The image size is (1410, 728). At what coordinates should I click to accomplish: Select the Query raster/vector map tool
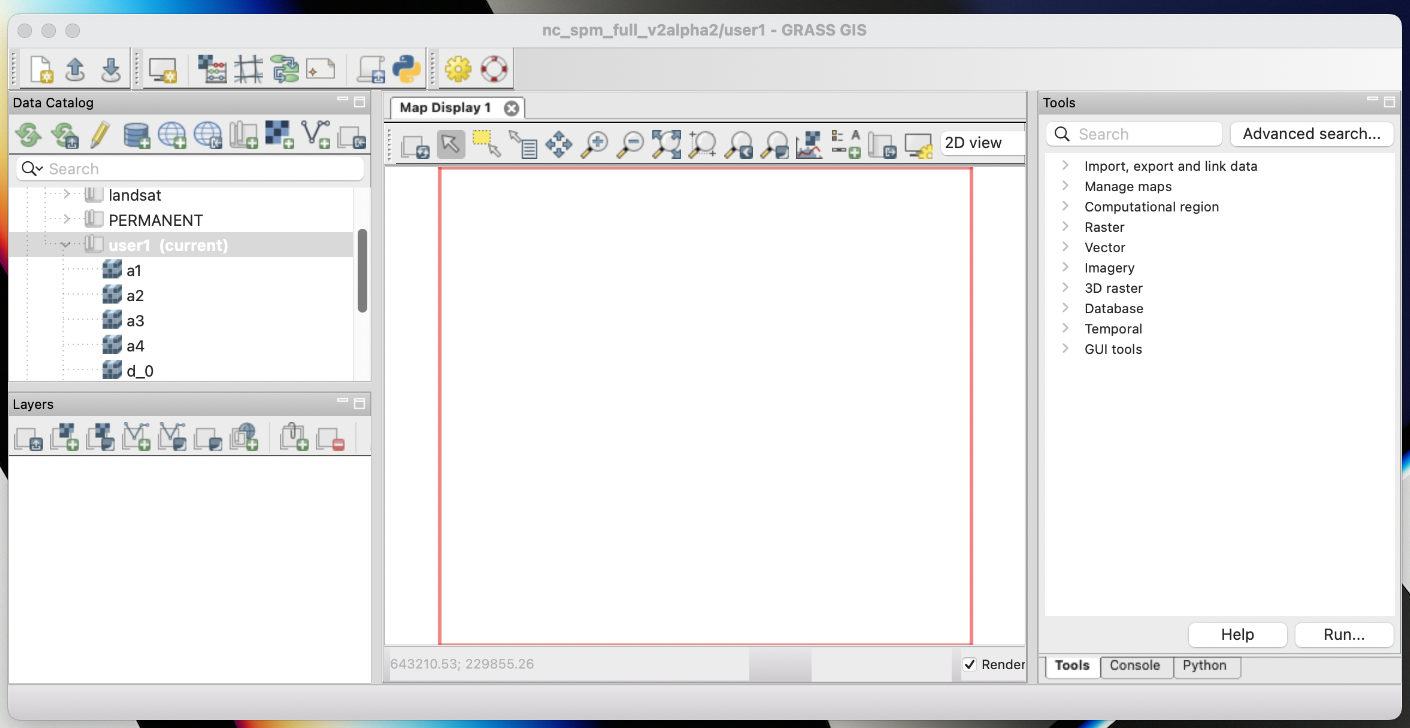(x=524, y=145)
